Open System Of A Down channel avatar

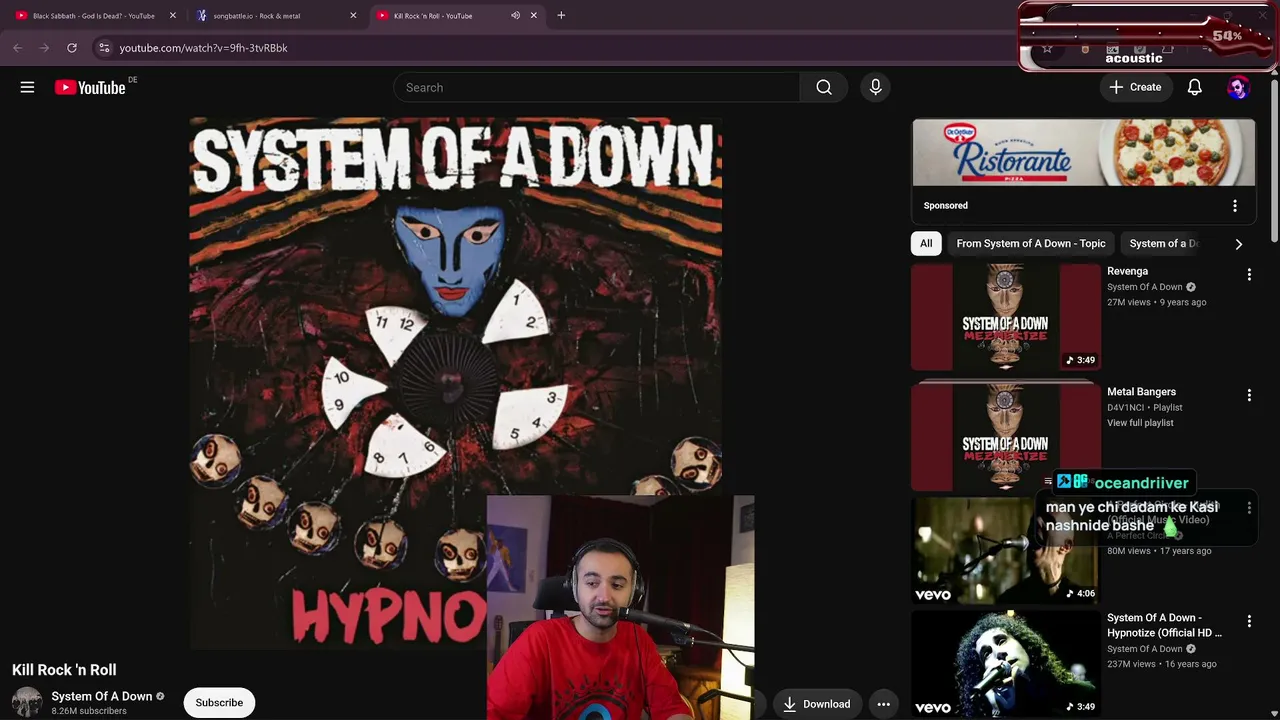(27, 702)
